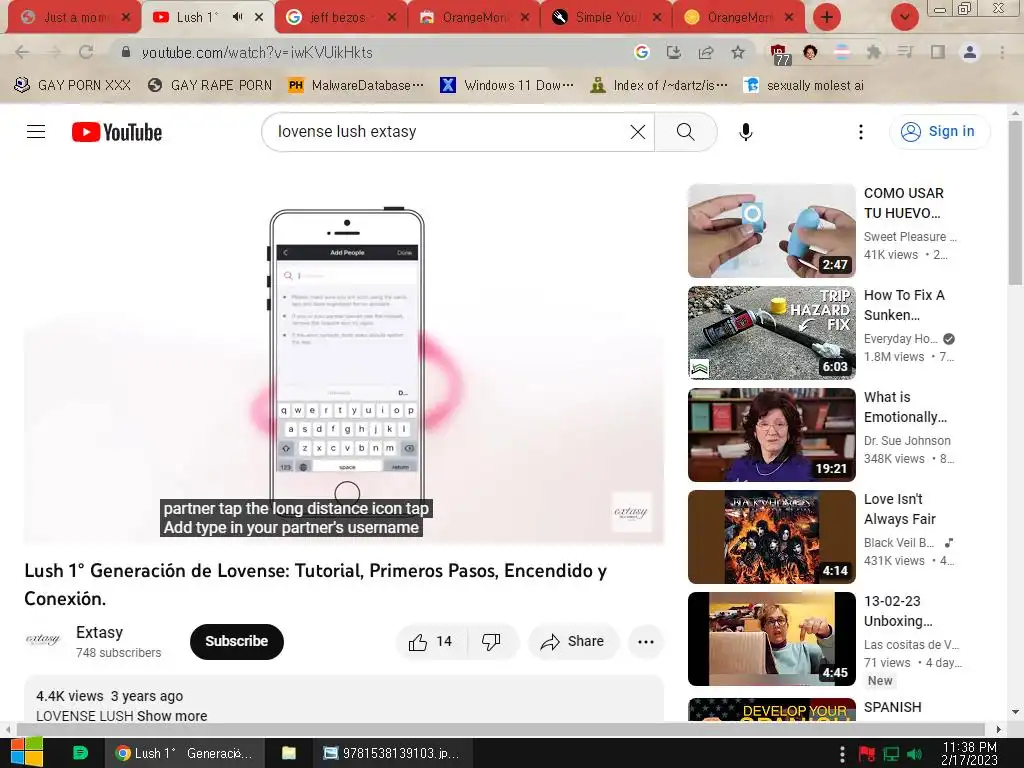Open 'Love Isn't Always Fair' thumbnail
The height and width of the screenshot is (768, 1024).
pyautogui.click(x=771, y=536)
